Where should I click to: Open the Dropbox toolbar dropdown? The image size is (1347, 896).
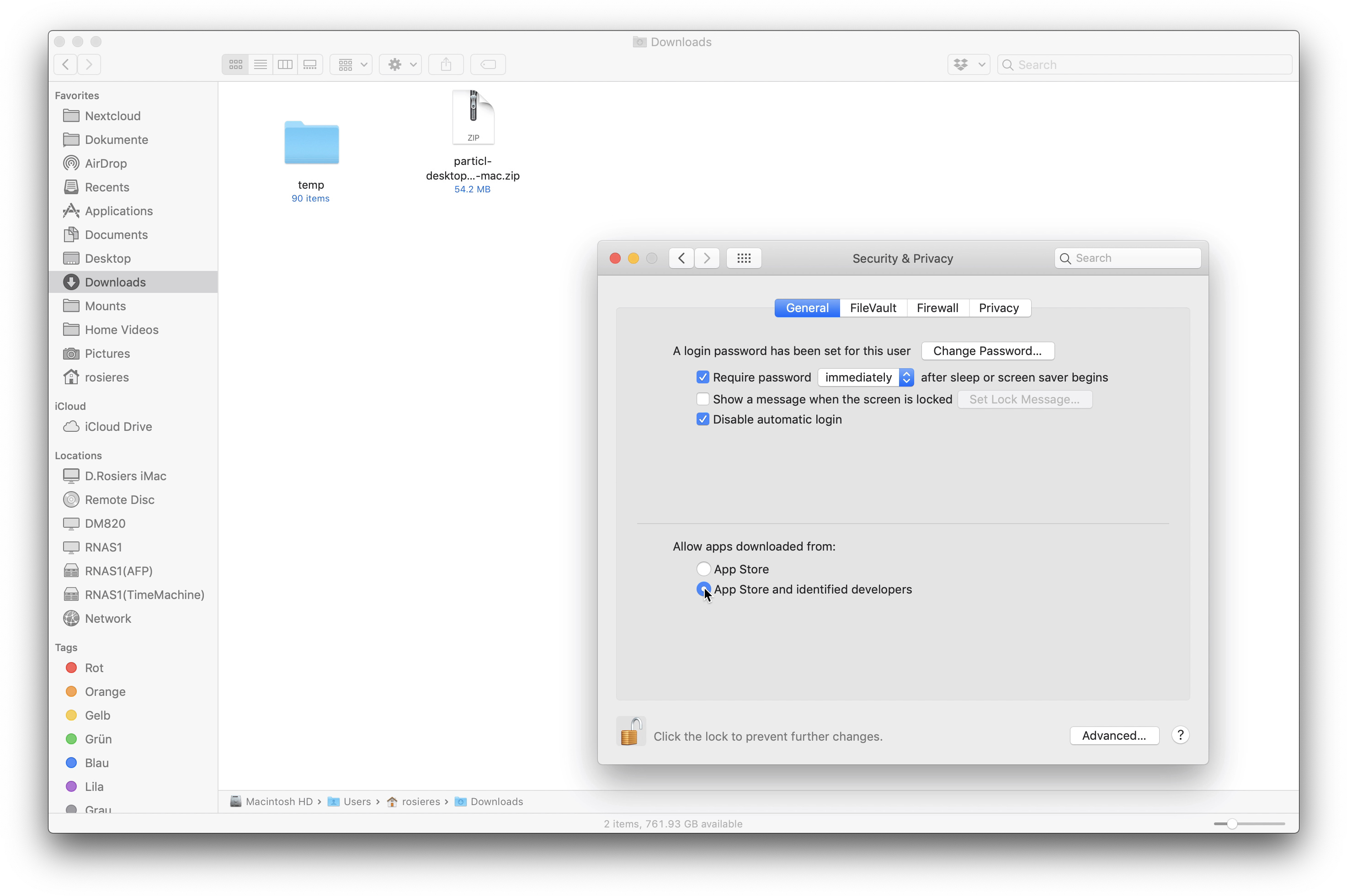click(x=969, y=64)
